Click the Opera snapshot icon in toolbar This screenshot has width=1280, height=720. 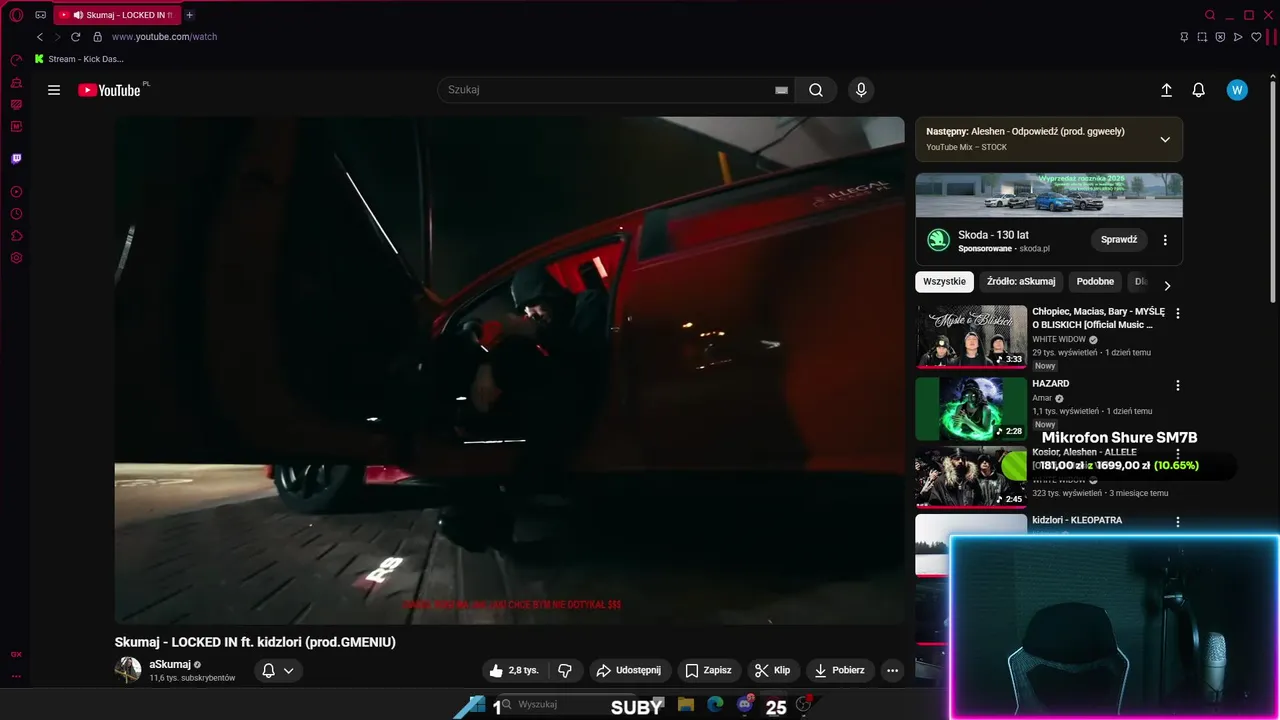(x=1202, y=37)
